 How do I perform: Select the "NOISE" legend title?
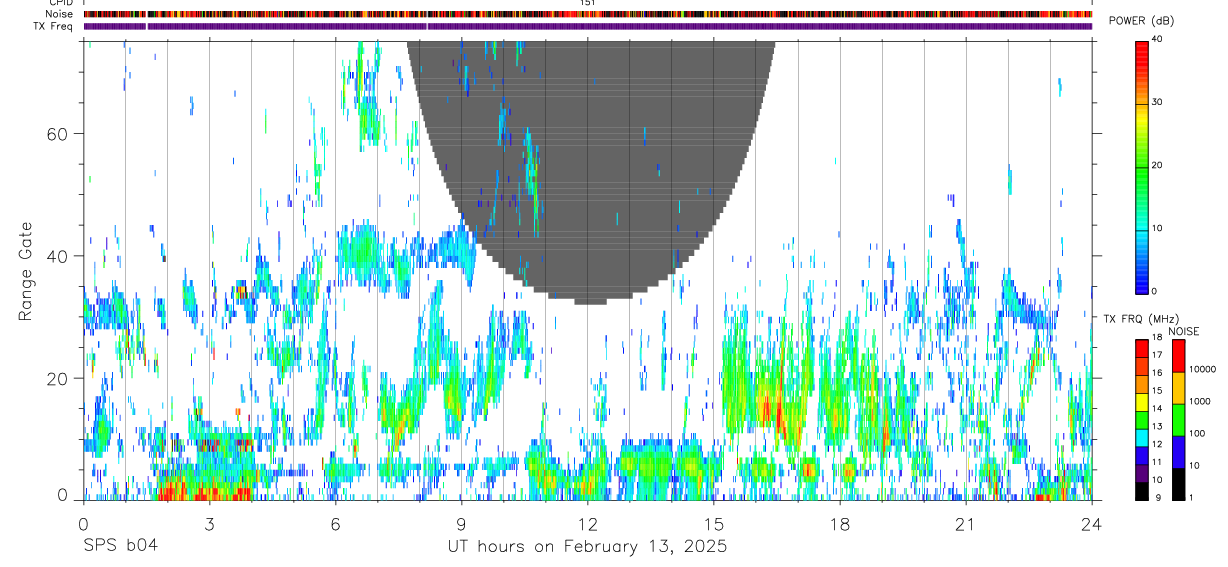[x=1183, y=331]
